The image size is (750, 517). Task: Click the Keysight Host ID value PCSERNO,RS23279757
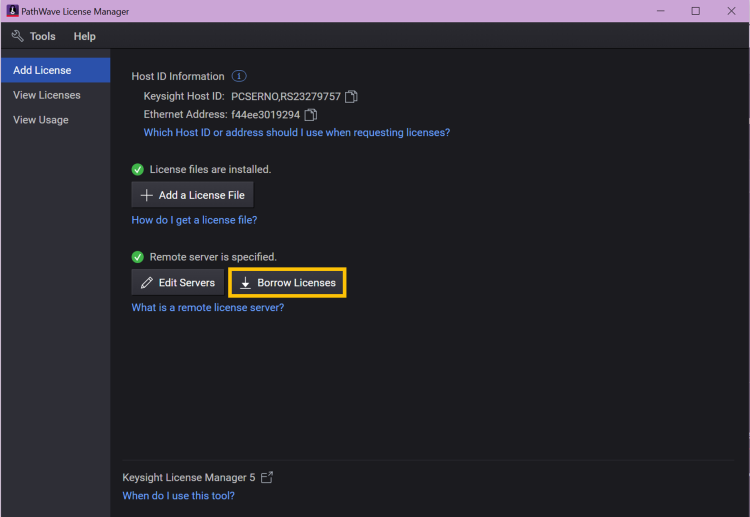(286, 97)
